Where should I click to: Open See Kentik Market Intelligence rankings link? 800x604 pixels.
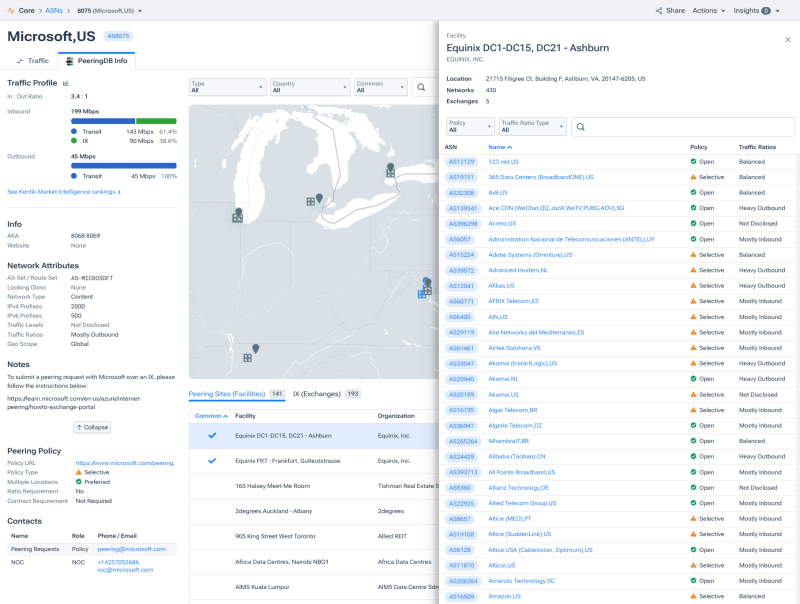(x=64, y=192)
